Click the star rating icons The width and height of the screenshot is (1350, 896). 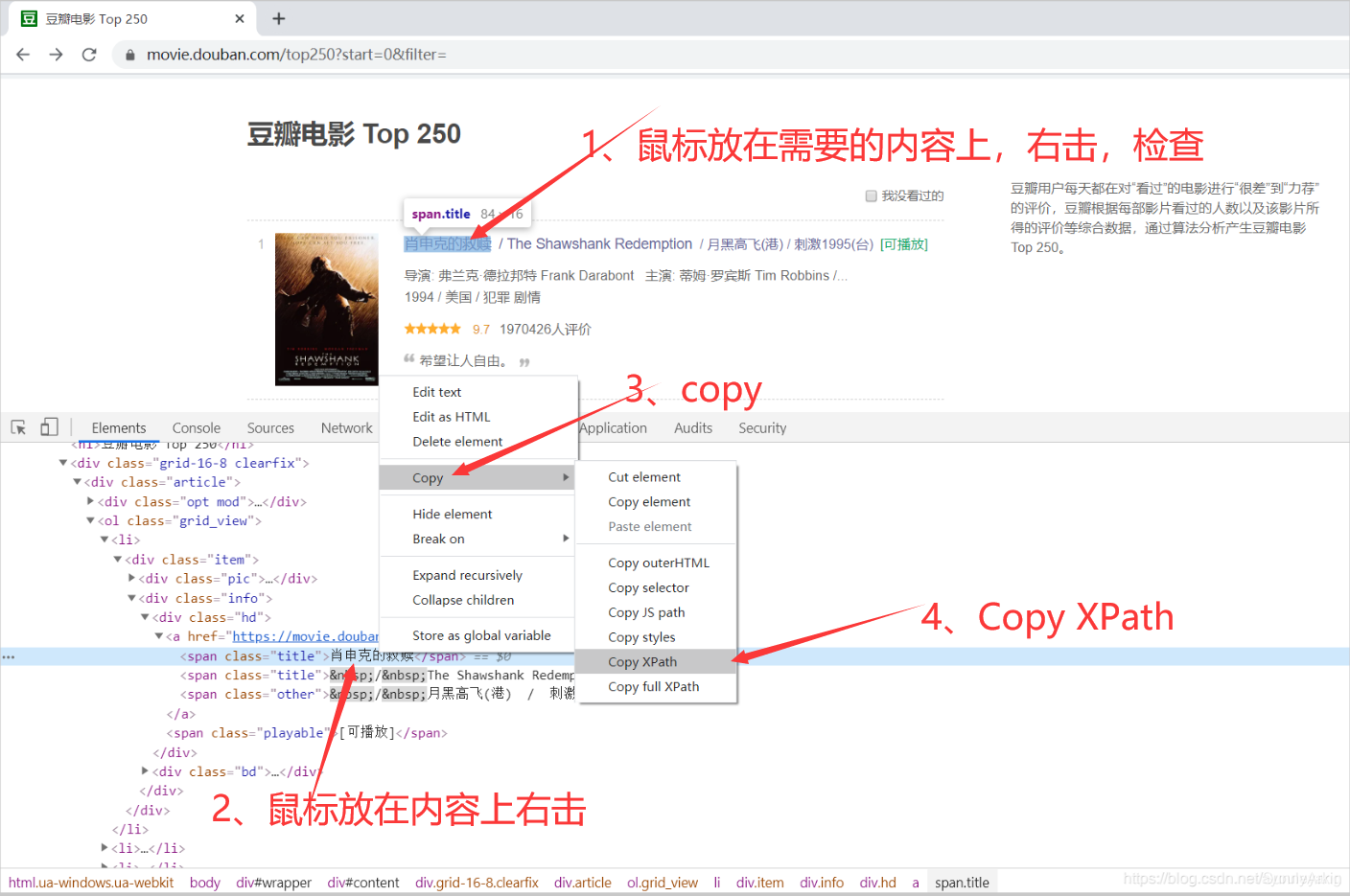click(x=432, y=329)
